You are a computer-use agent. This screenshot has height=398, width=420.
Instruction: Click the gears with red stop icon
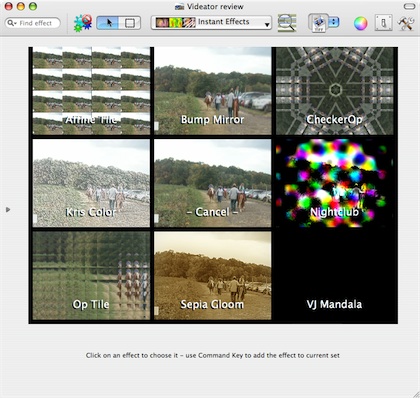[83, 23]
